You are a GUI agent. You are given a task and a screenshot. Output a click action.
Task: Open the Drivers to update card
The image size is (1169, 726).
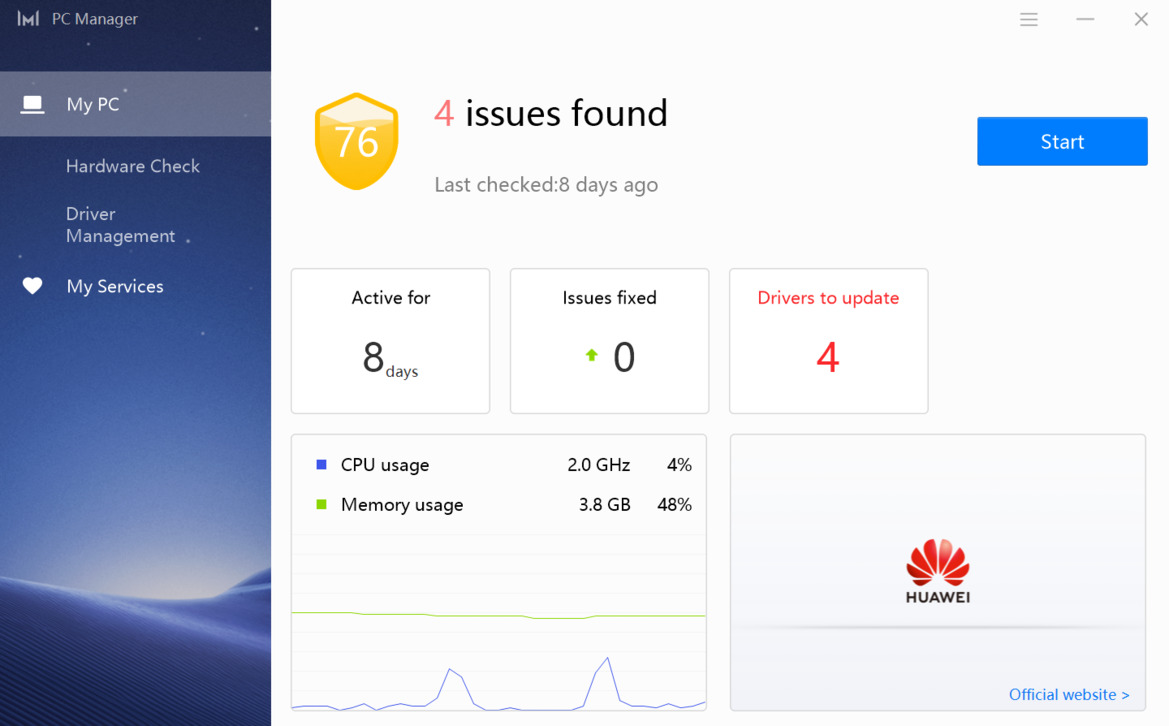pyautogui.click(x=829, y=341)
